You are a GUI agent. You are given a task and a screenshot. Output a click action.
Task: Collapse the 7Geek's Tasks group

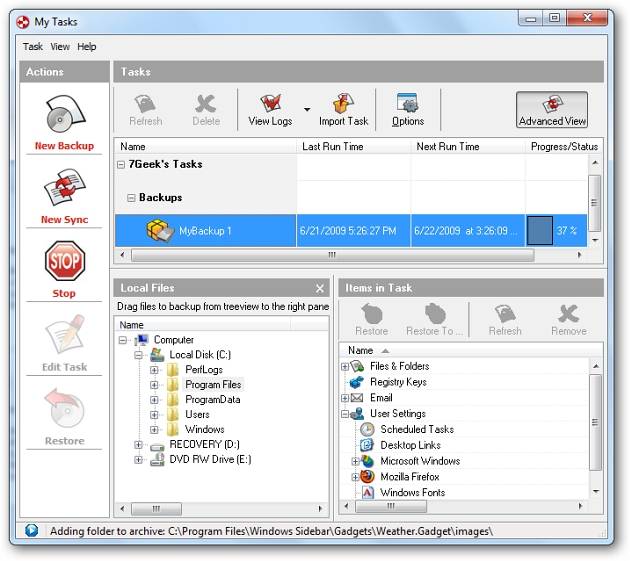121,164
